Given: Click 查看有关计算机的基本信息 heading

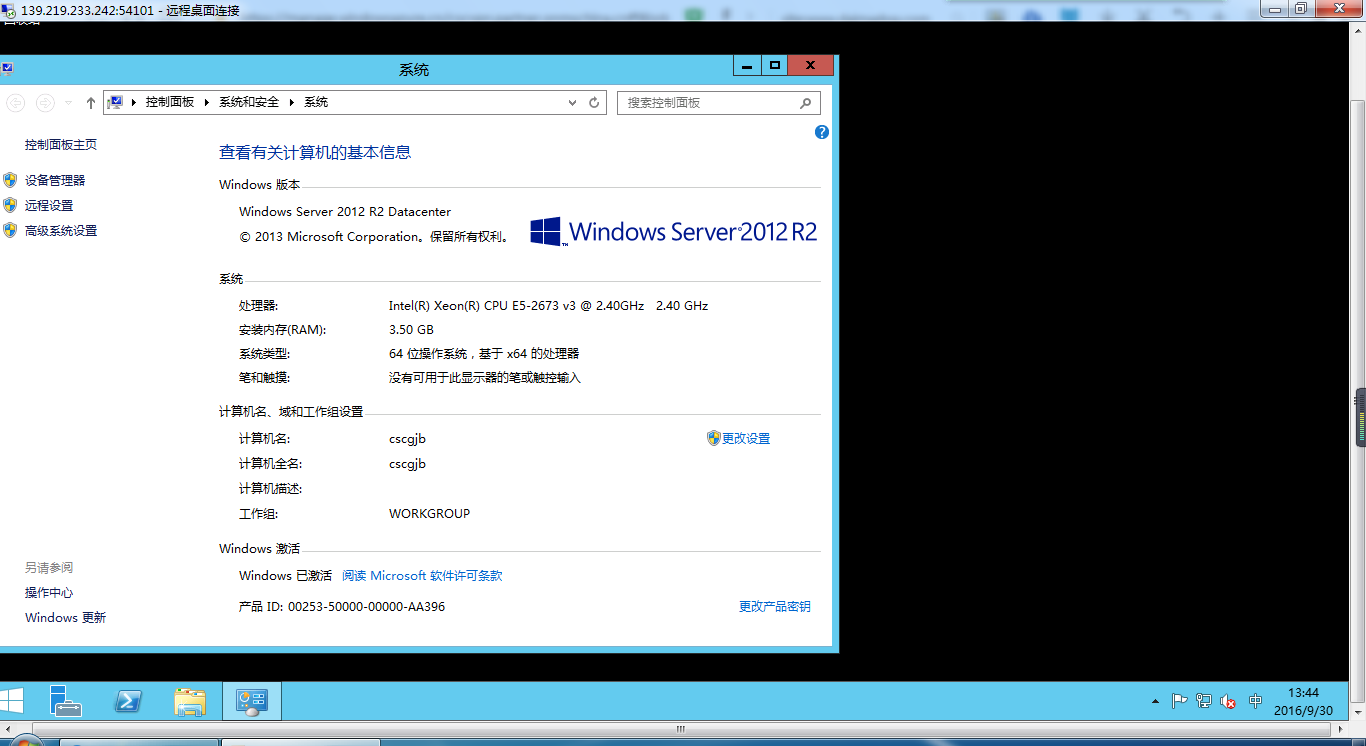Looking at the screenshot, I should 315,152.
